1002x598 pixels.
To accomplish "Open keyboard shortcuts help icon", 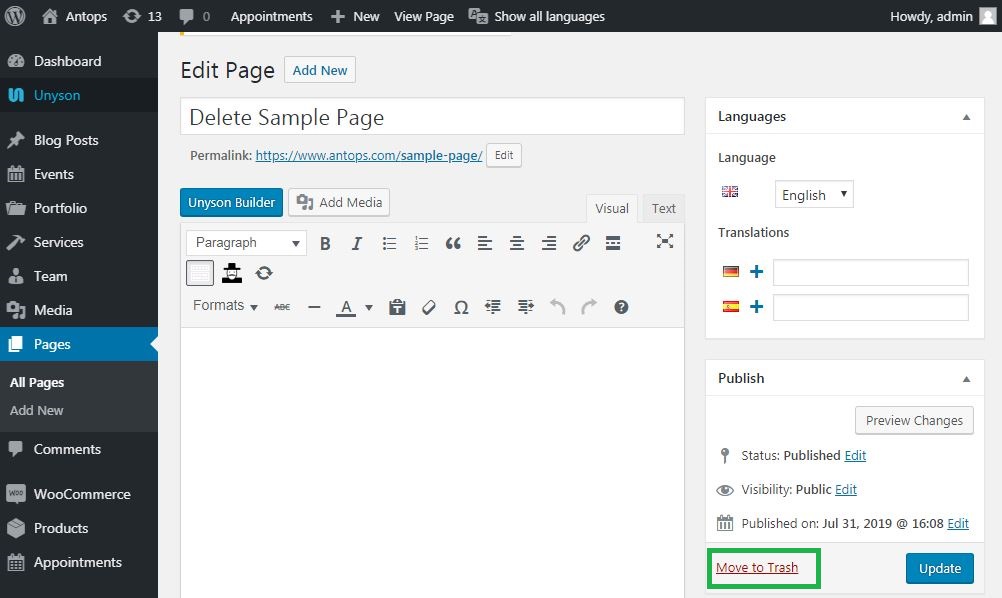I will [621, 307].
